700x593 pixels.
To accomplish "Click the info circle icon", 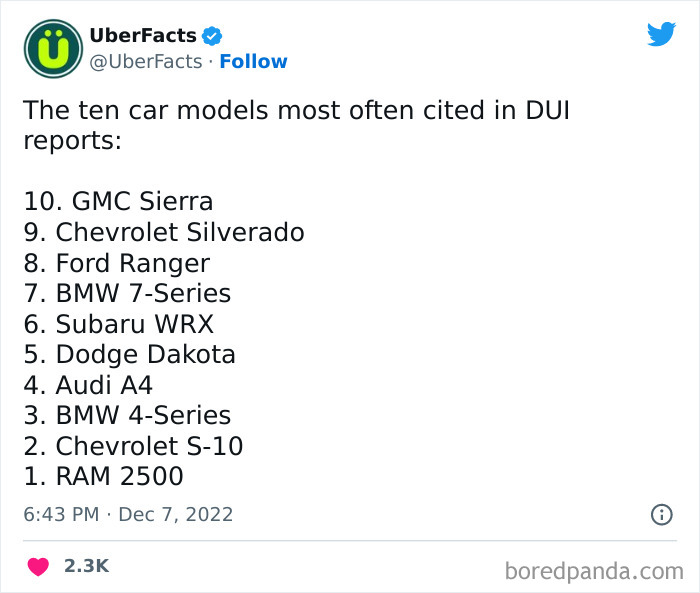I will [x=661, y=515].
